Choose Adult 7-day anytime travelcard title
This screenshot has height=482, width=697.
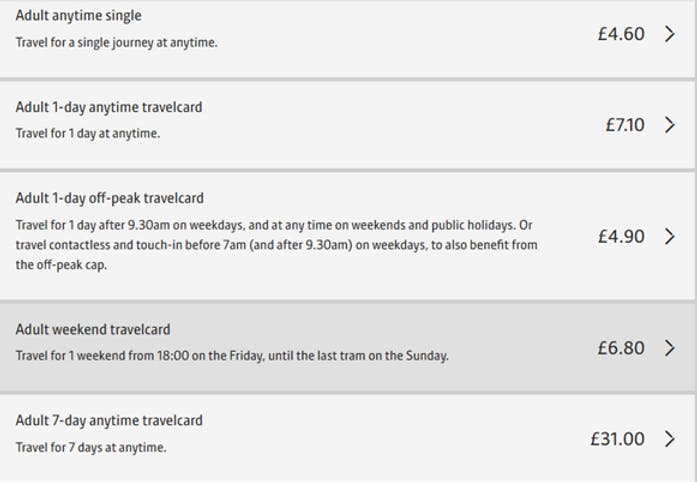(x=109, y=421)
